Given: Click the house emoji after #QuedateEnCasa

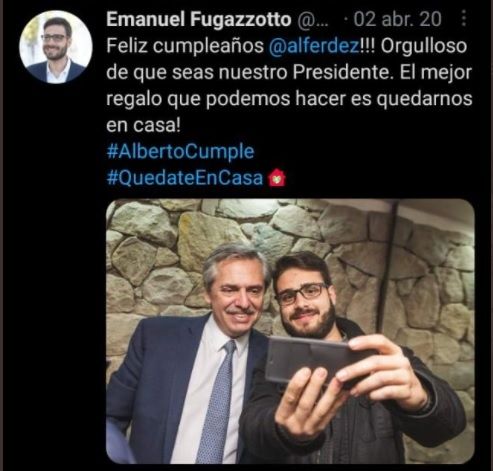Looking at the screenshot, I should coord(277,178).
